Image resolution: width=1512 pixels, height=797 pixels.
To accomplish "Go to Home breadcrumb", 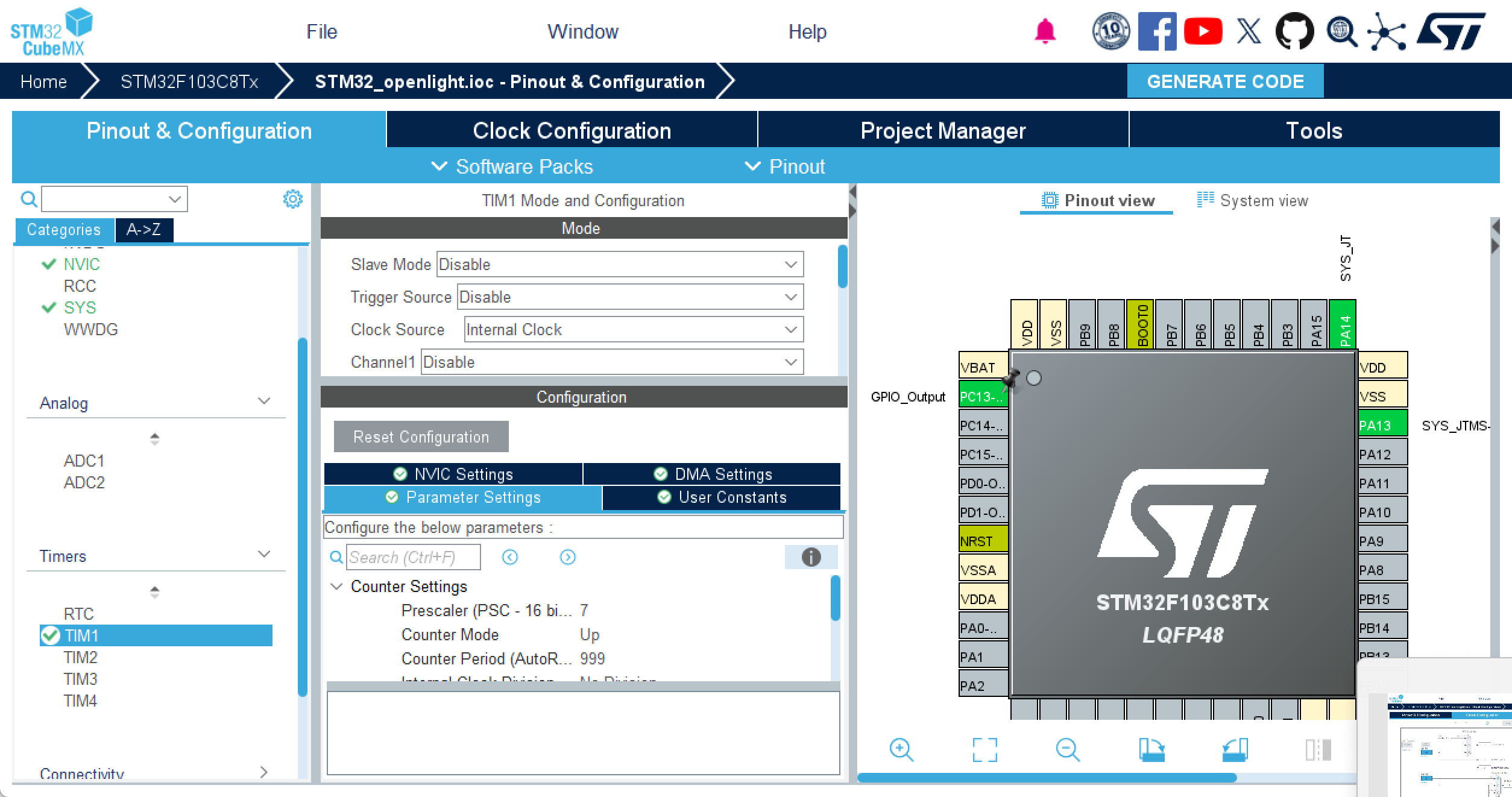I will tap(43, 81).
